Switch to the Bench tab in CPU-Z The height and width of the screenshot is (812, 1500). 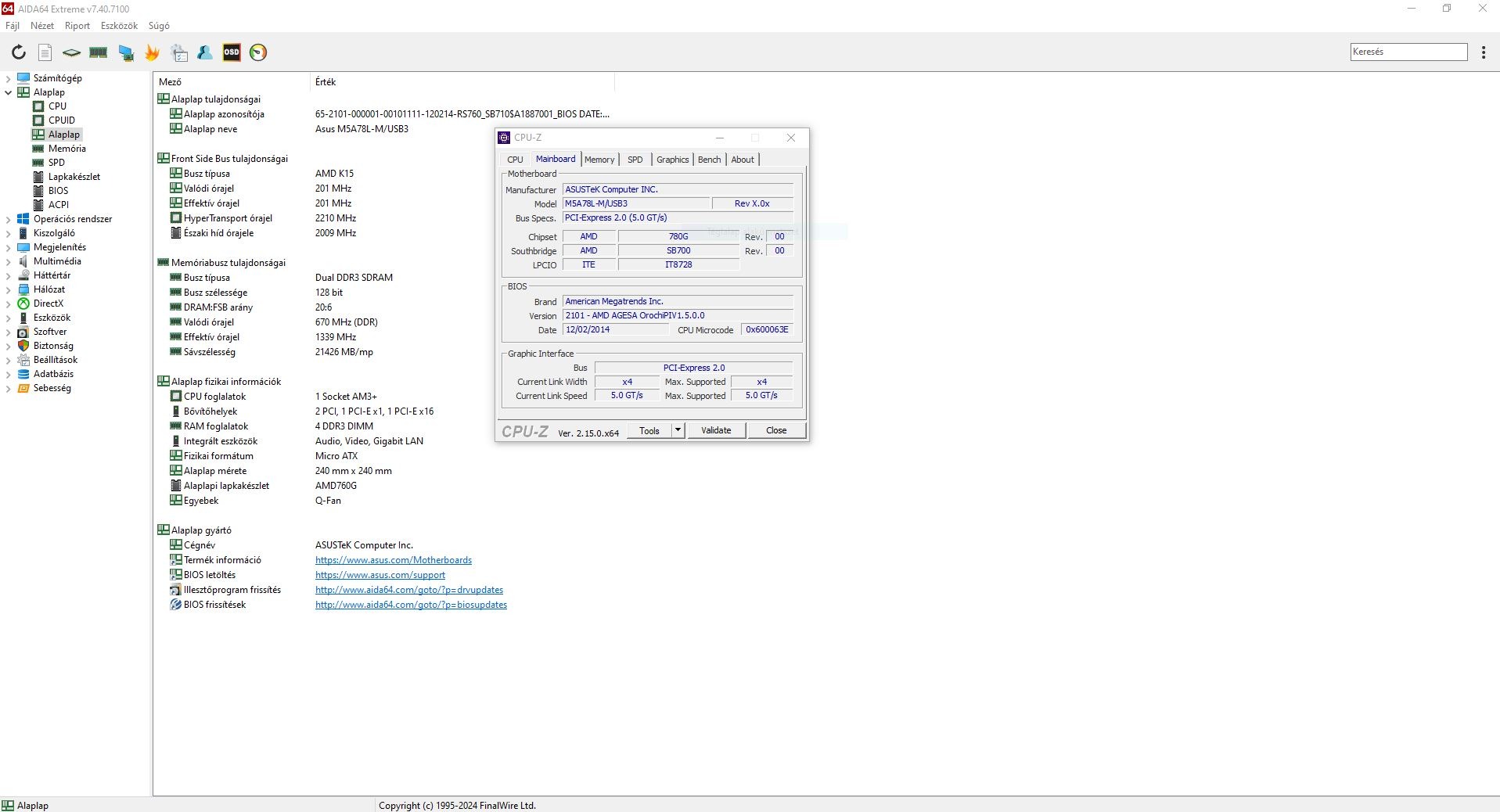click(x=710, y=160)
